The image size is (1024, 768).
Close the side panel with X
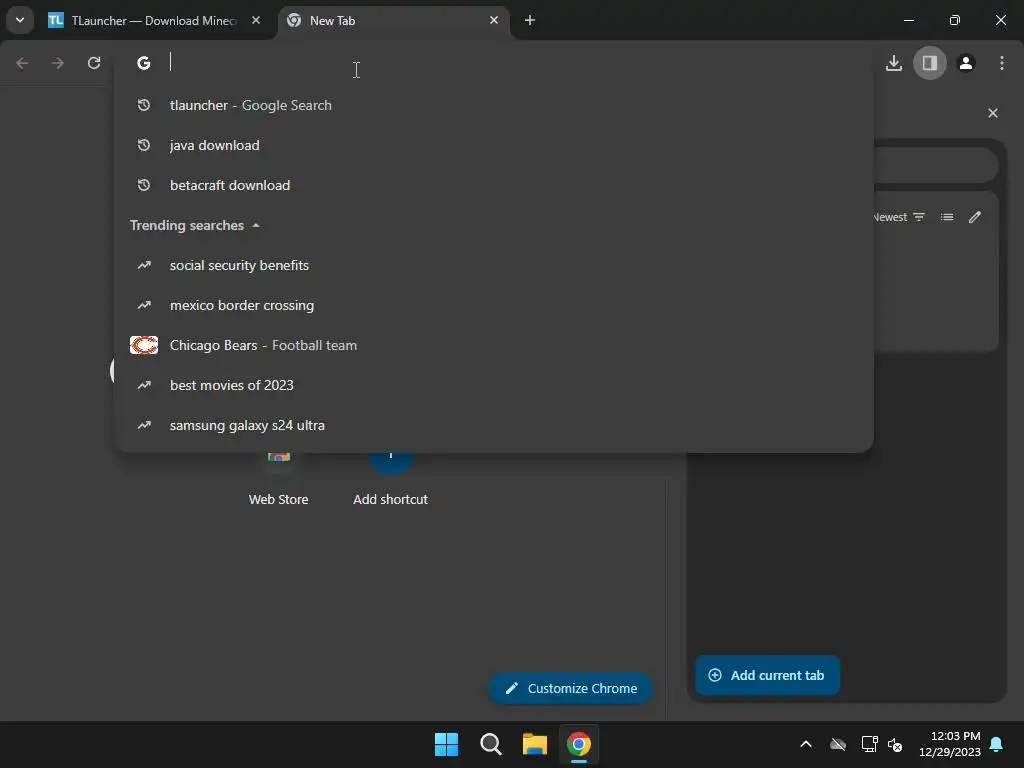coord(993,113)
